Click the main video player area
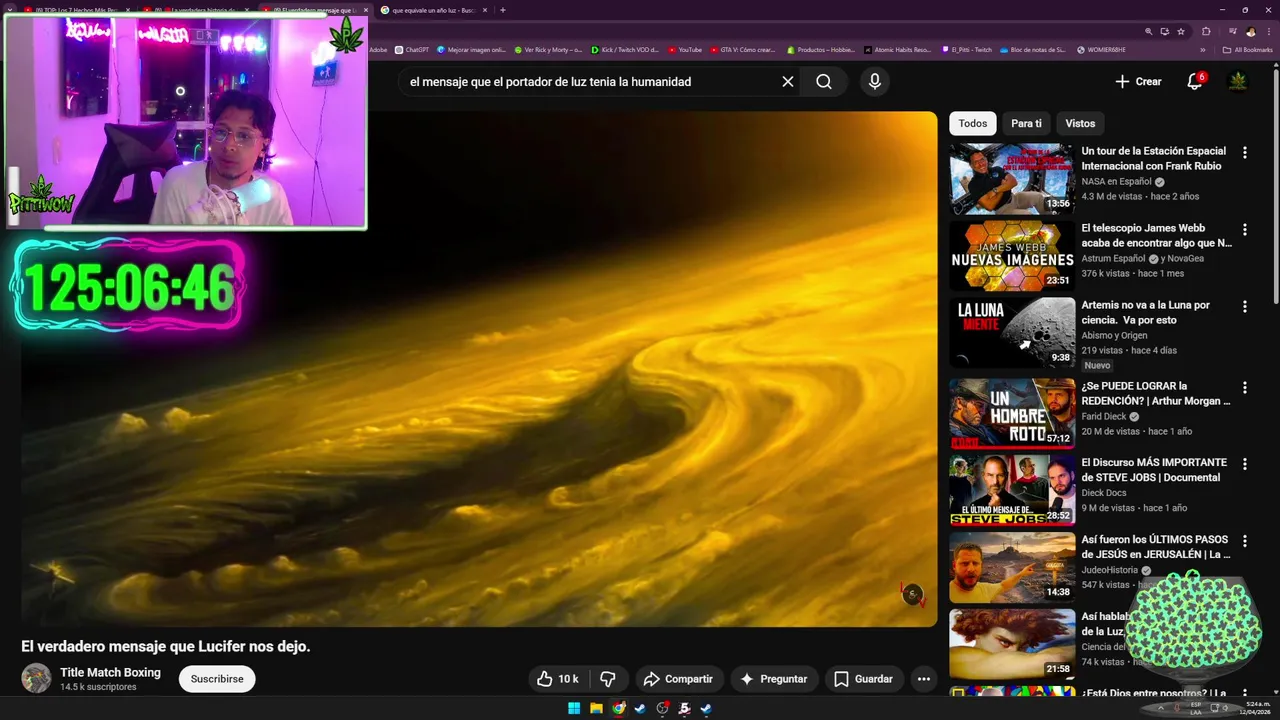This screenshot has width=1280, height=720. pyautogui.click(x=479, y=369)
